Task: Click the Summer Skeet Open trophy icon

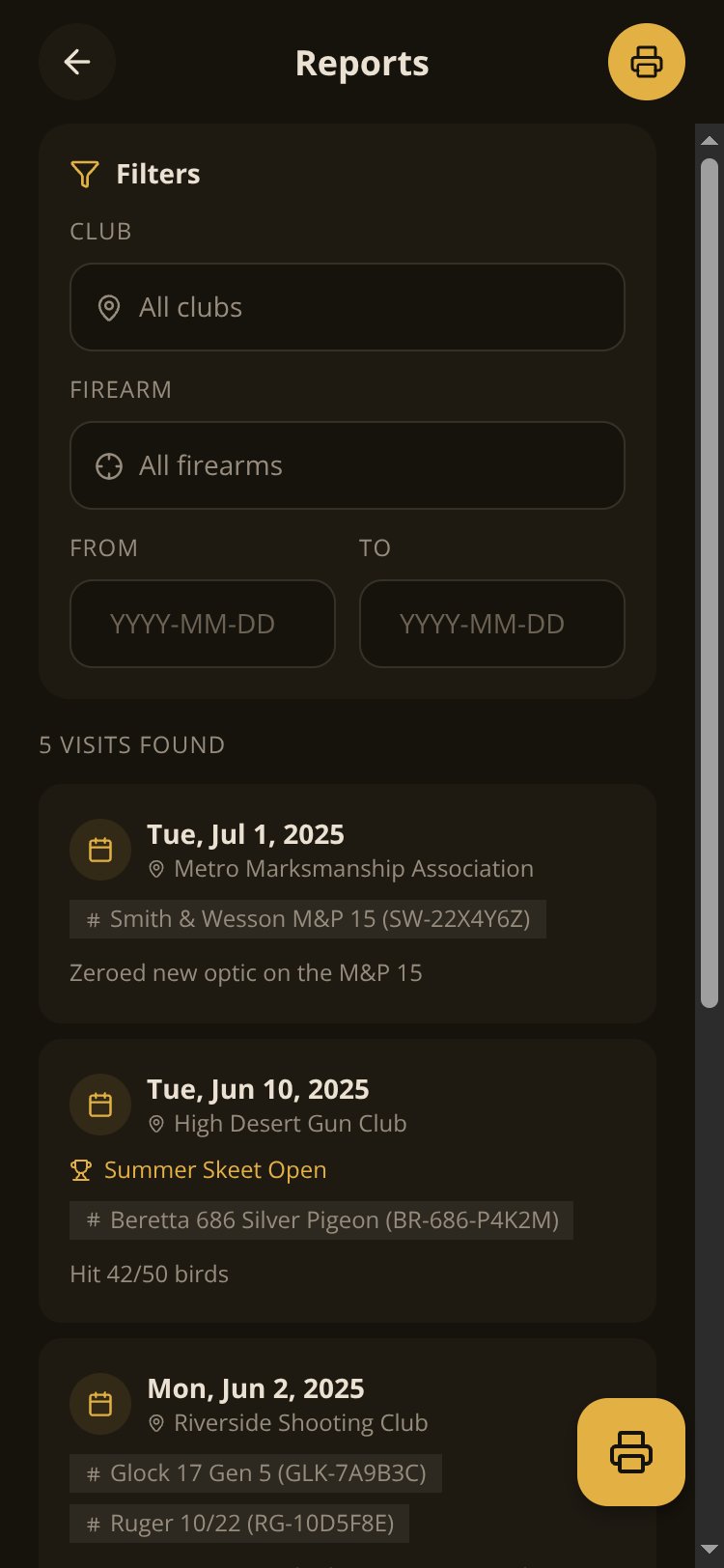Action: pos(81,1170)
